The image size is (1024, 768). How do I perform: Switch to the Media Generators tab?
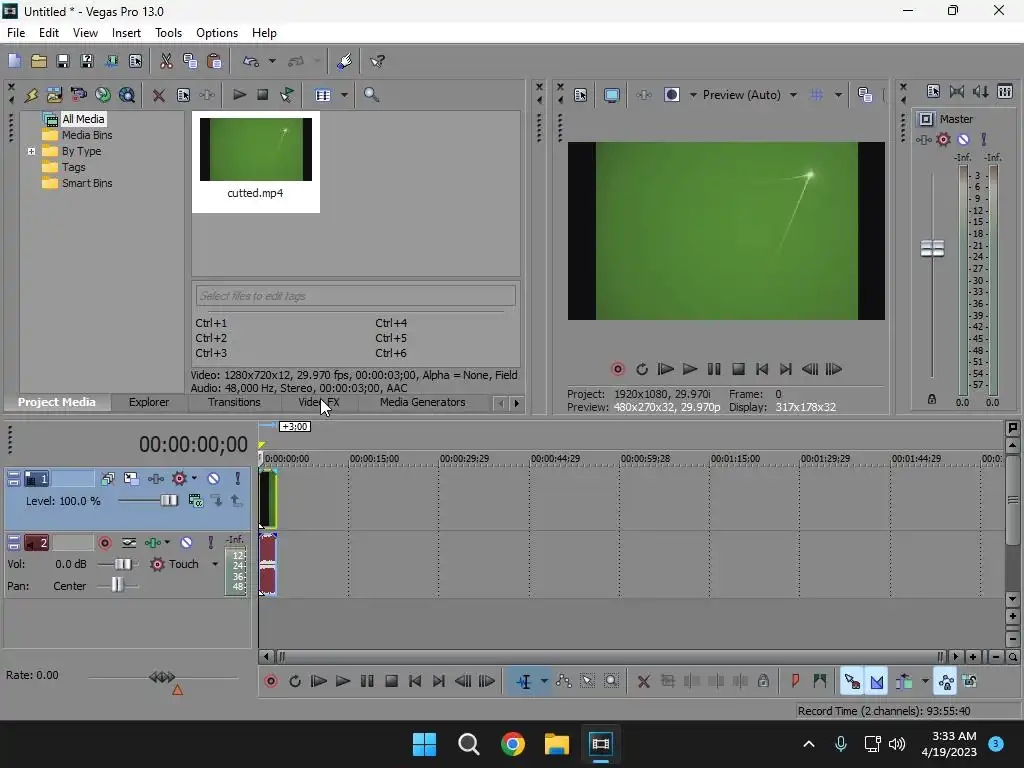tap(423, 402)
